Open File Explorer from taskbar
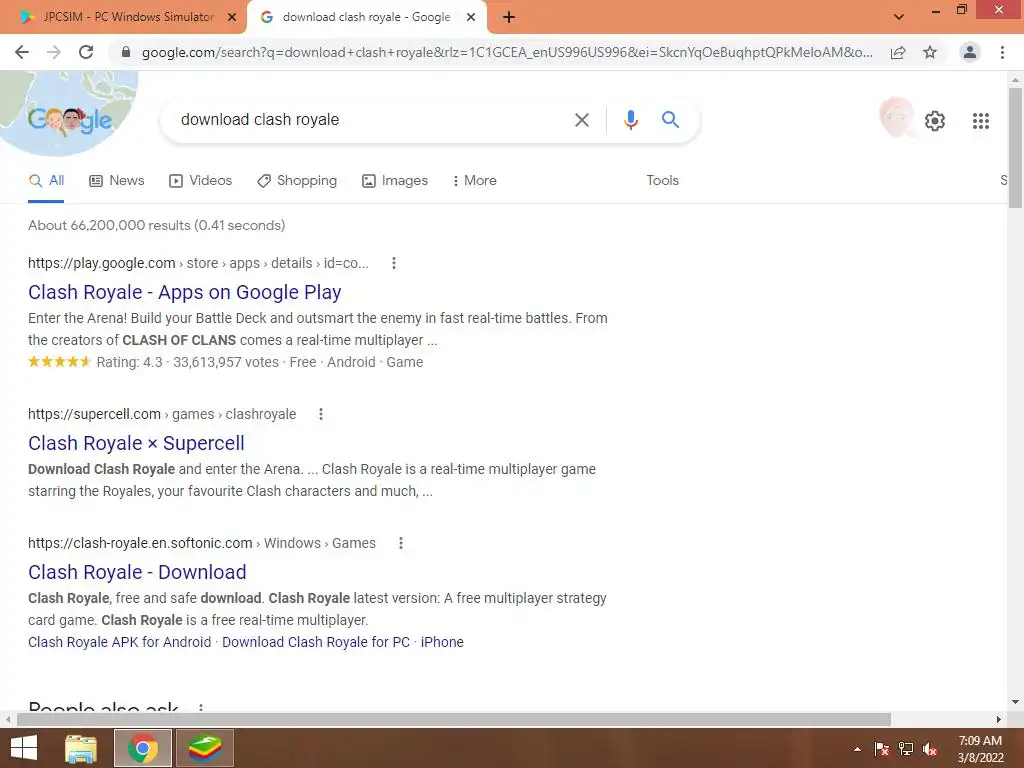Screen dimensions: 1024x768 (80, 748)
